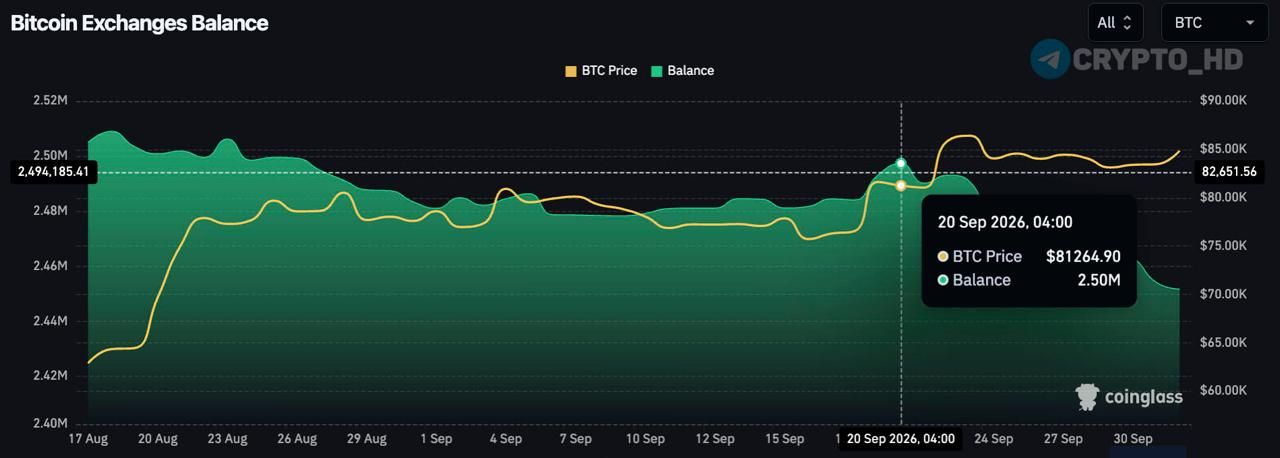This screenshot has height=458, width=1280.
Task: Click the $65.00K right axis value
Action: (1224, 343)
